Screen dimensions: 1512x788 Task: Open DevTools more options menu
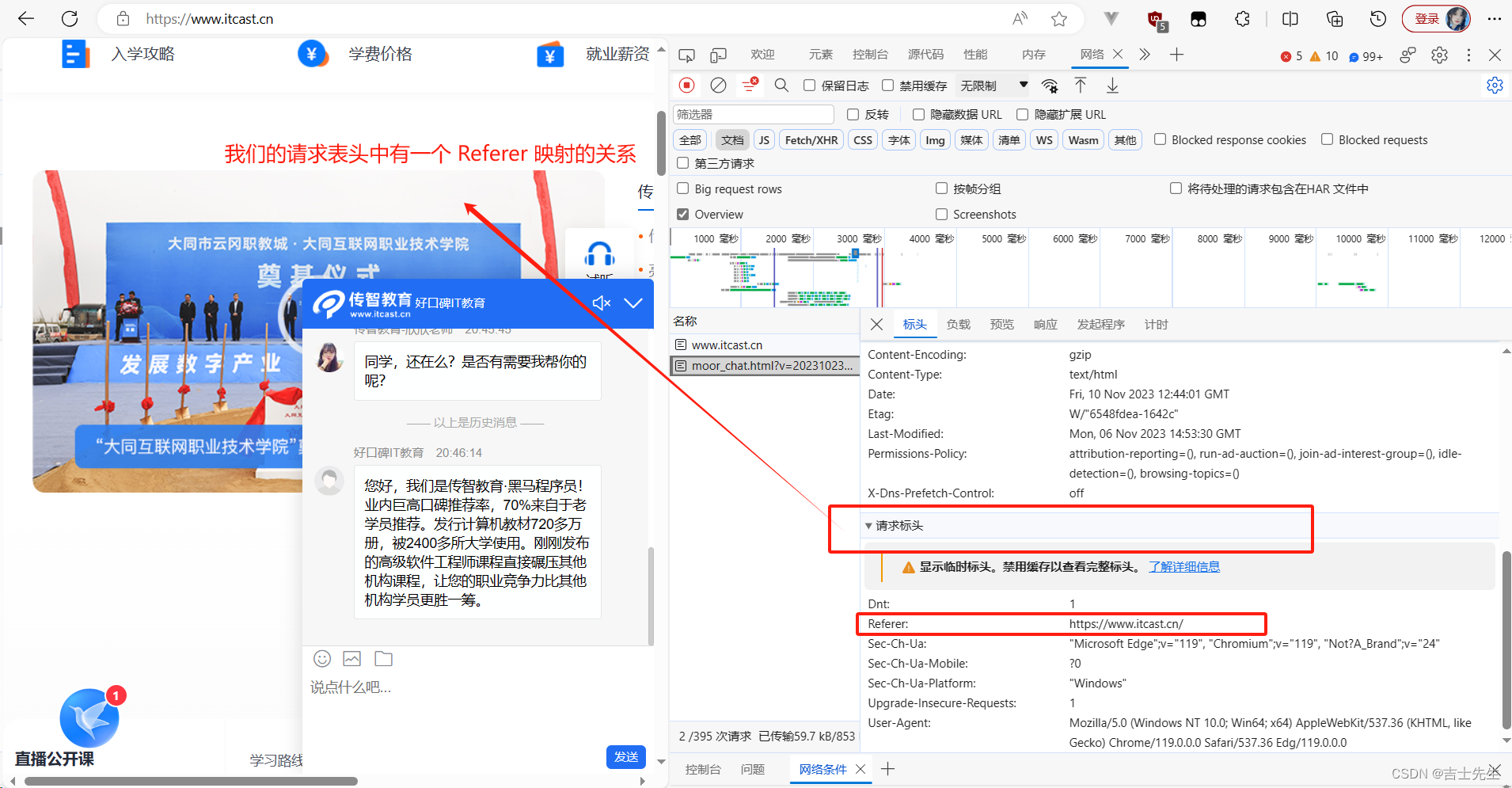point(1468,55)
